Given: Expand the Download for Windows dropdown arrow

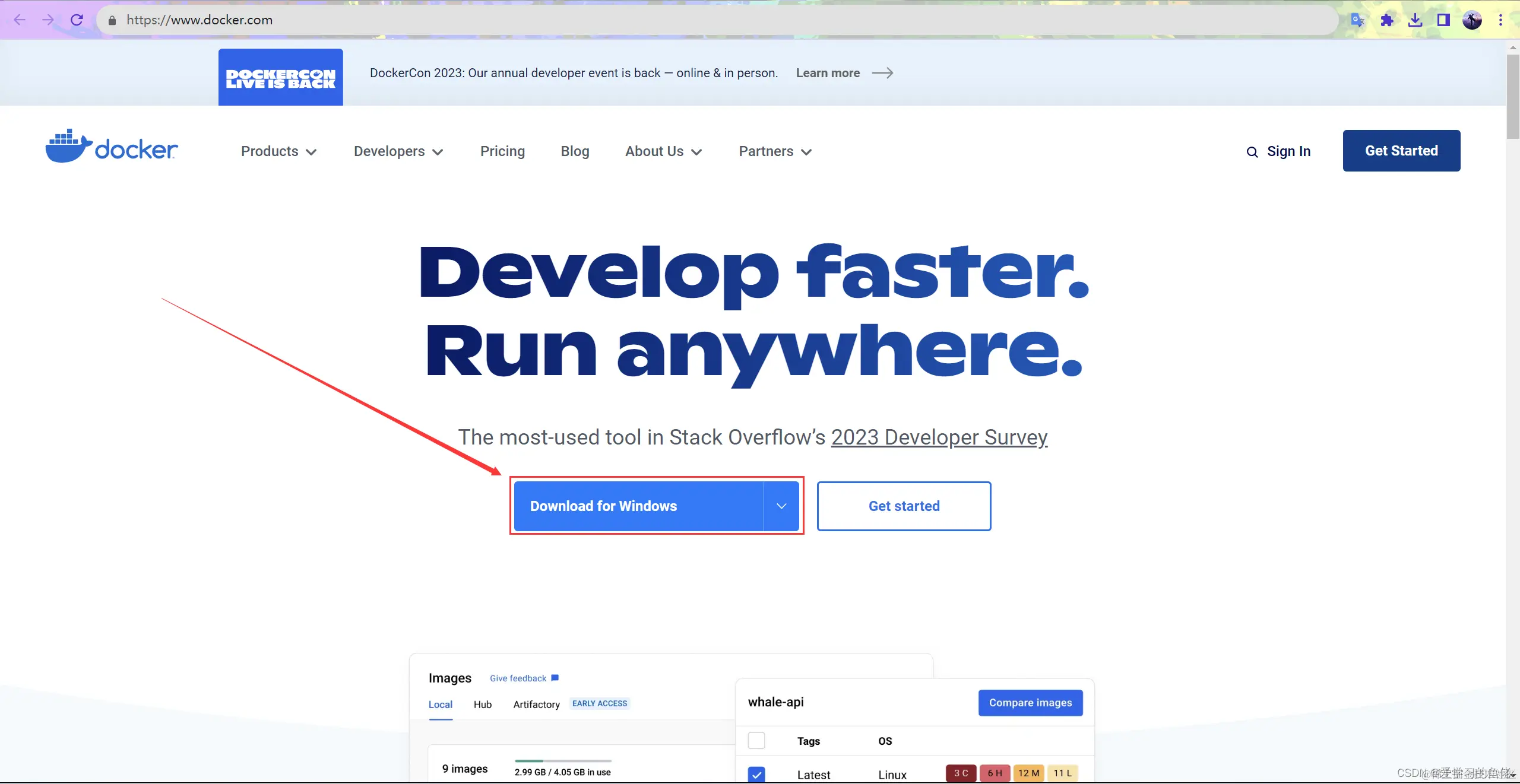Looking at the screenshot, I should pos(781,506).
